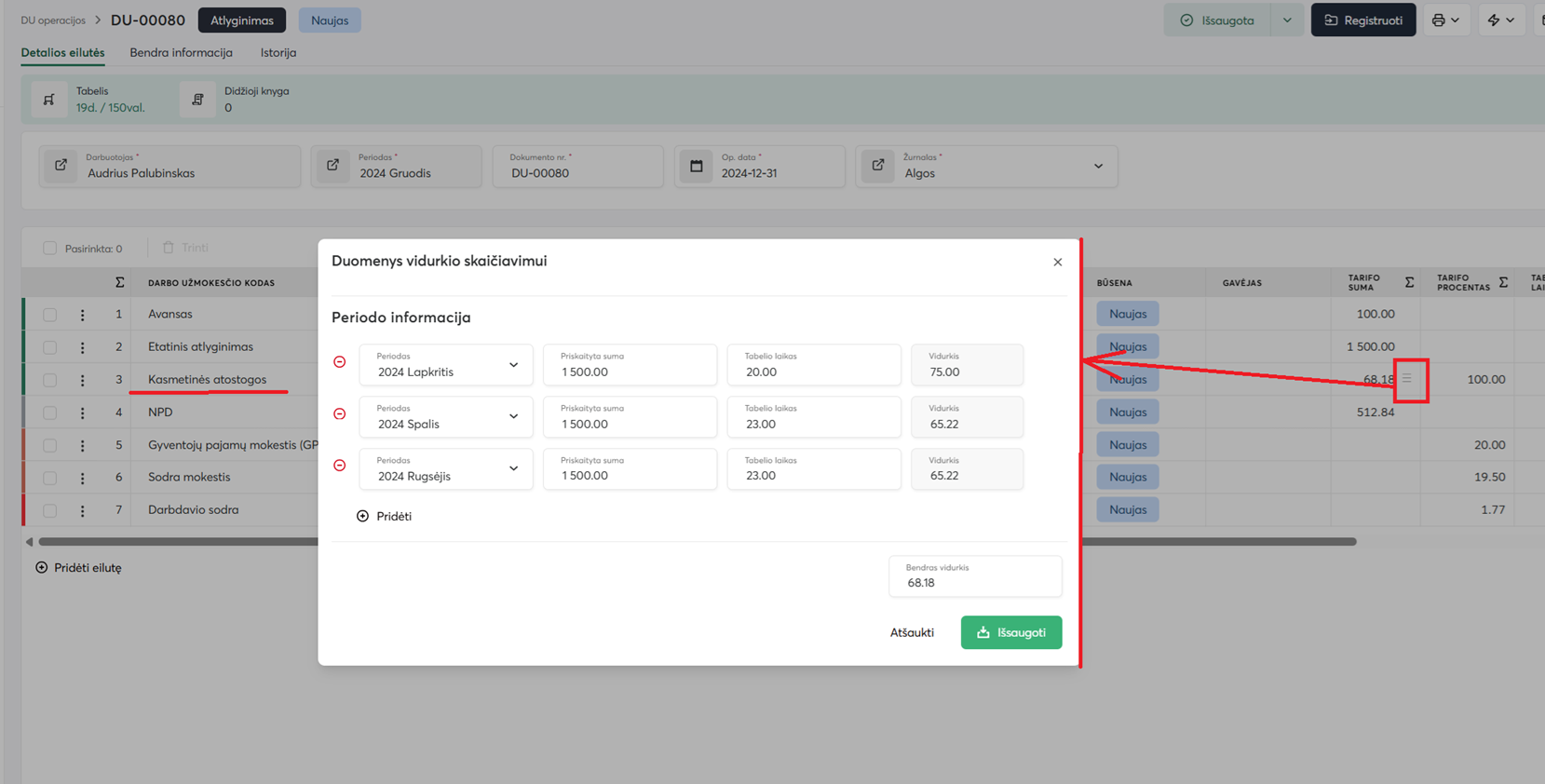1545x784 pixels.
Task: Remove the 2024 Lapkritis period row
Action: 340,362
